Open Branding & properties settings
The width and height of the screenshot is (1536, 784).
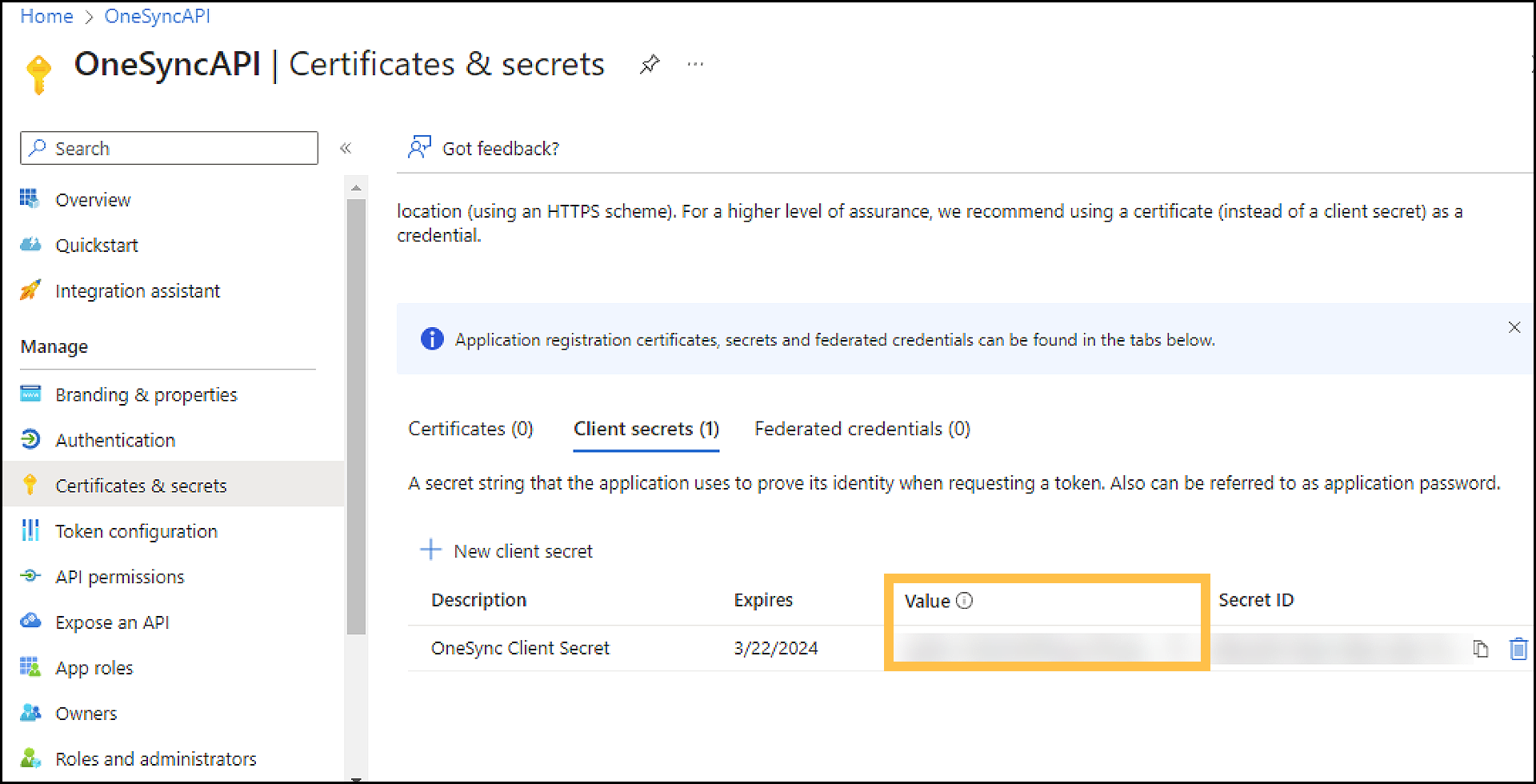coord(146,394)
